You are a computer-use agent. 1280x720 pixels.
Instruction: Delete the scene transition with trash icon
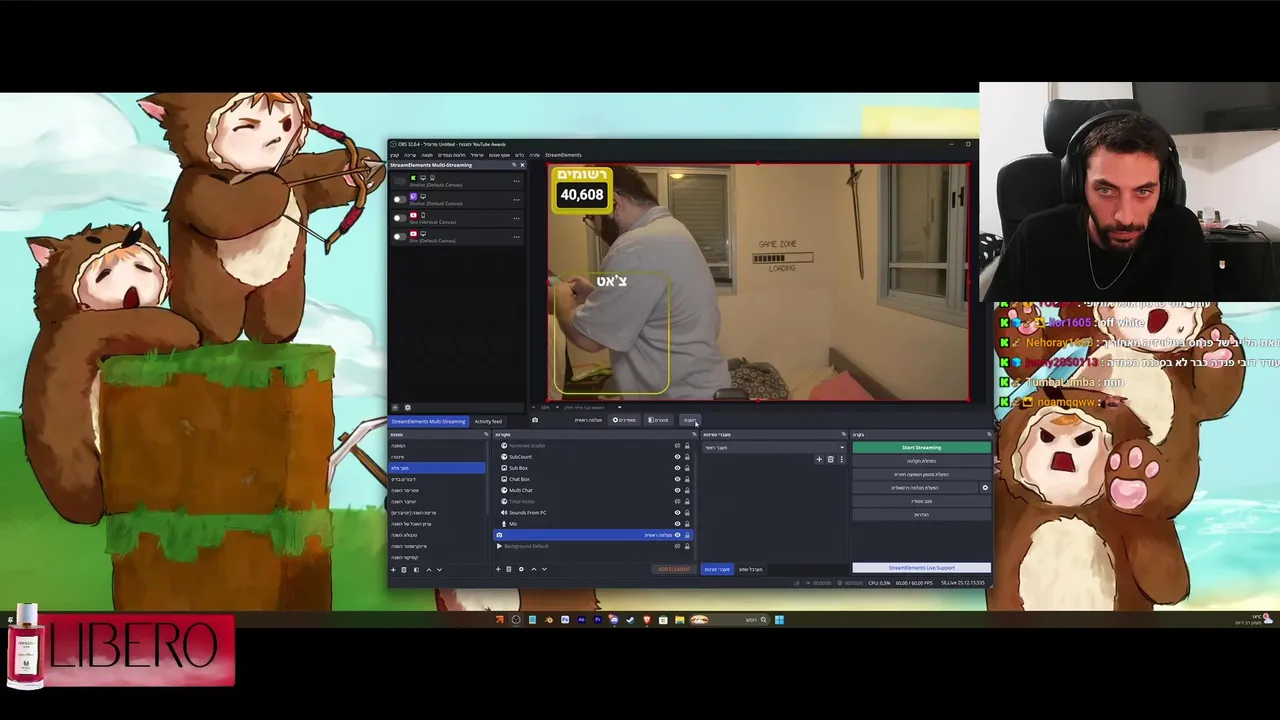830,459
